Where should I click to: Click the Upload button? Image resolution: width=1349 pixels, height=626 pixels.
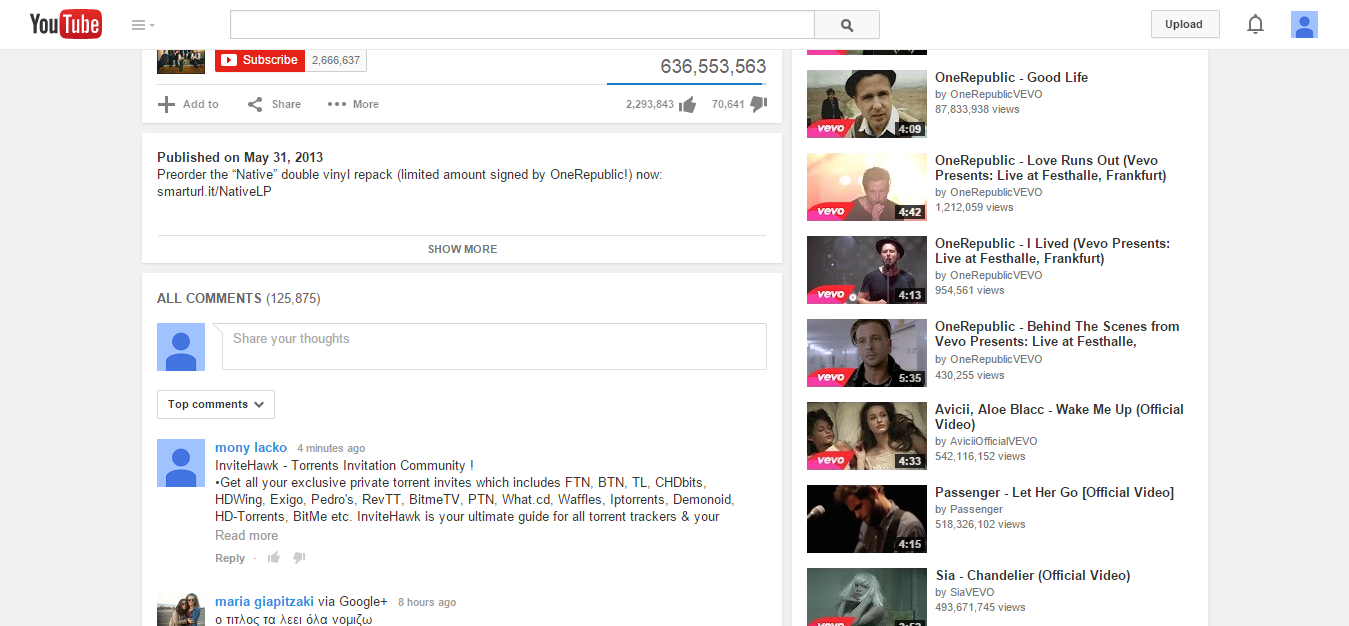coord(1185,25)
